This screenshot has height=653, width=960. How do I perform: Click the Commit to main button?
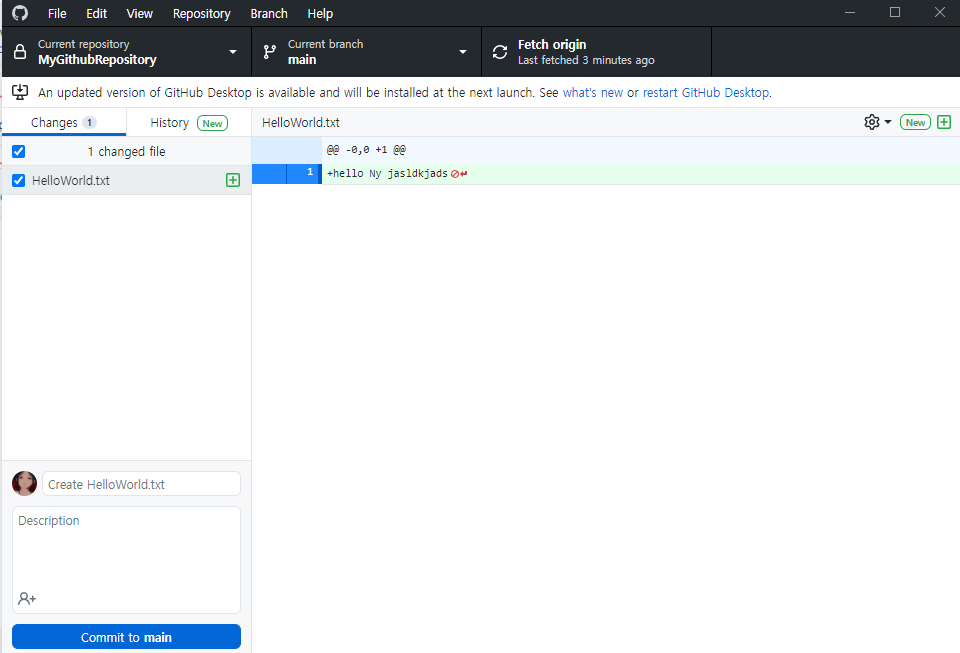126,637
